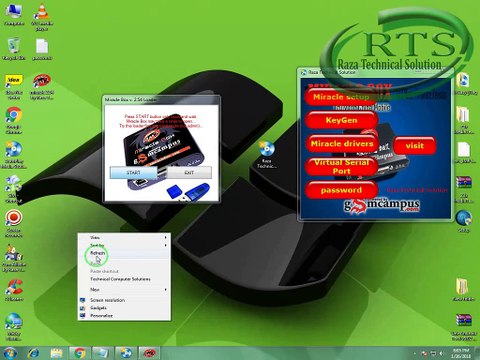The image size is (480, 360).
Task: Click the red password button
Action: [x=341, y=190]
